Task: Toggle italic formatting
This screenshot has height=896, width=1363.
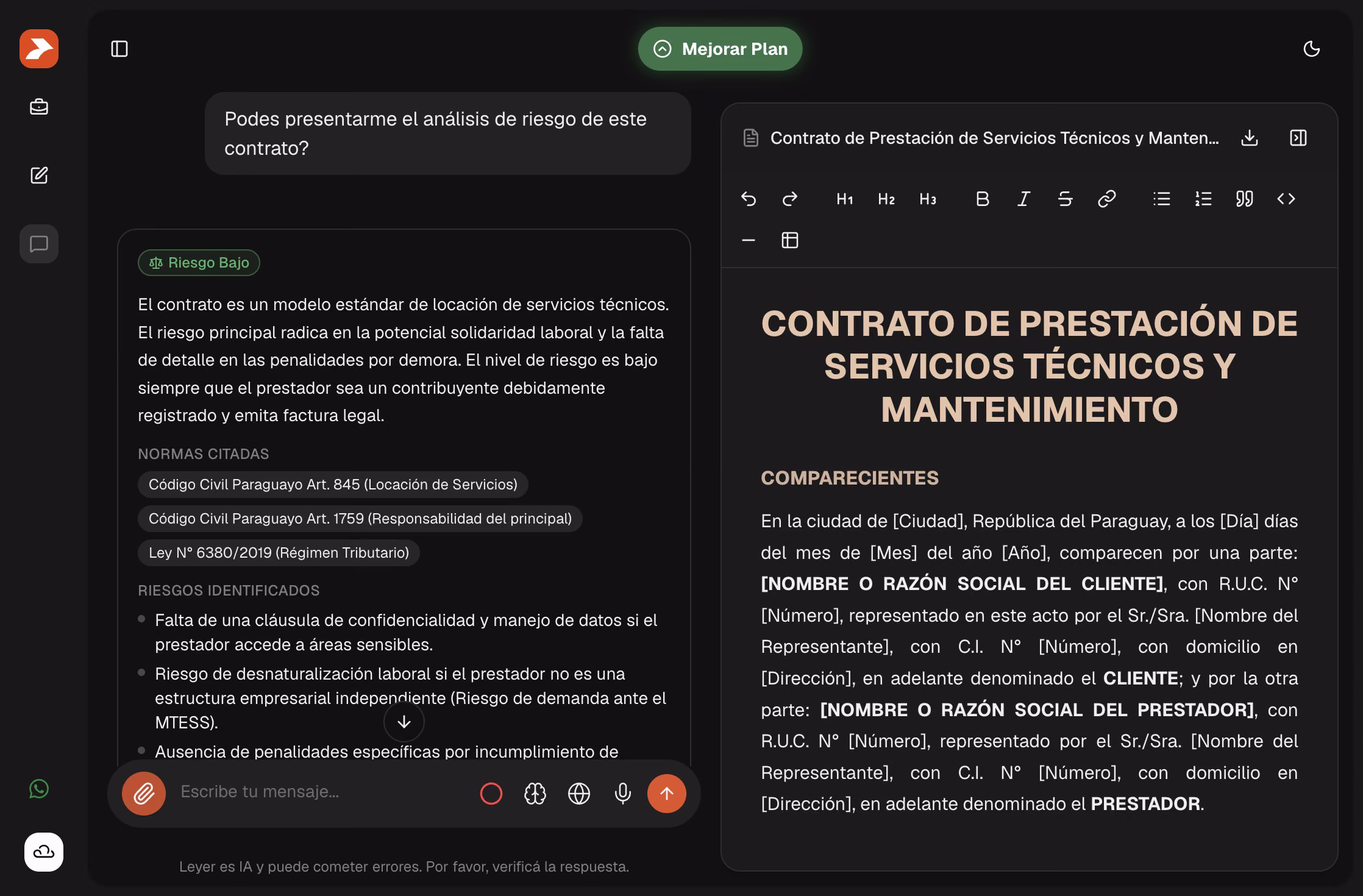Action: pos(1024,199)
